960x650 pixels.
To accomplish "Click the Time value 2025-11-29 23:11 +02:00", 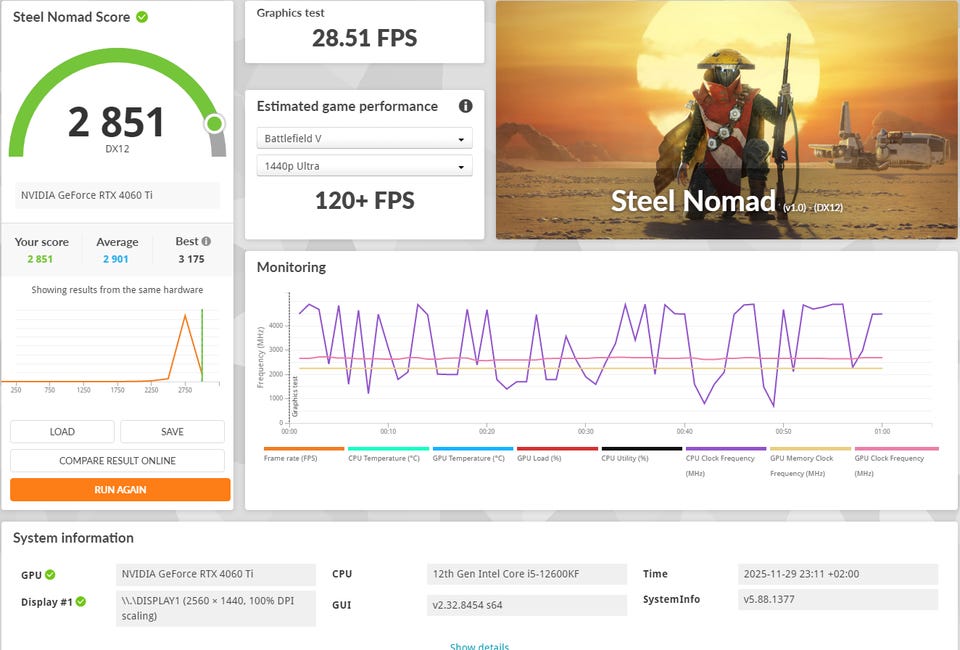I will click(x=838, y=574).
